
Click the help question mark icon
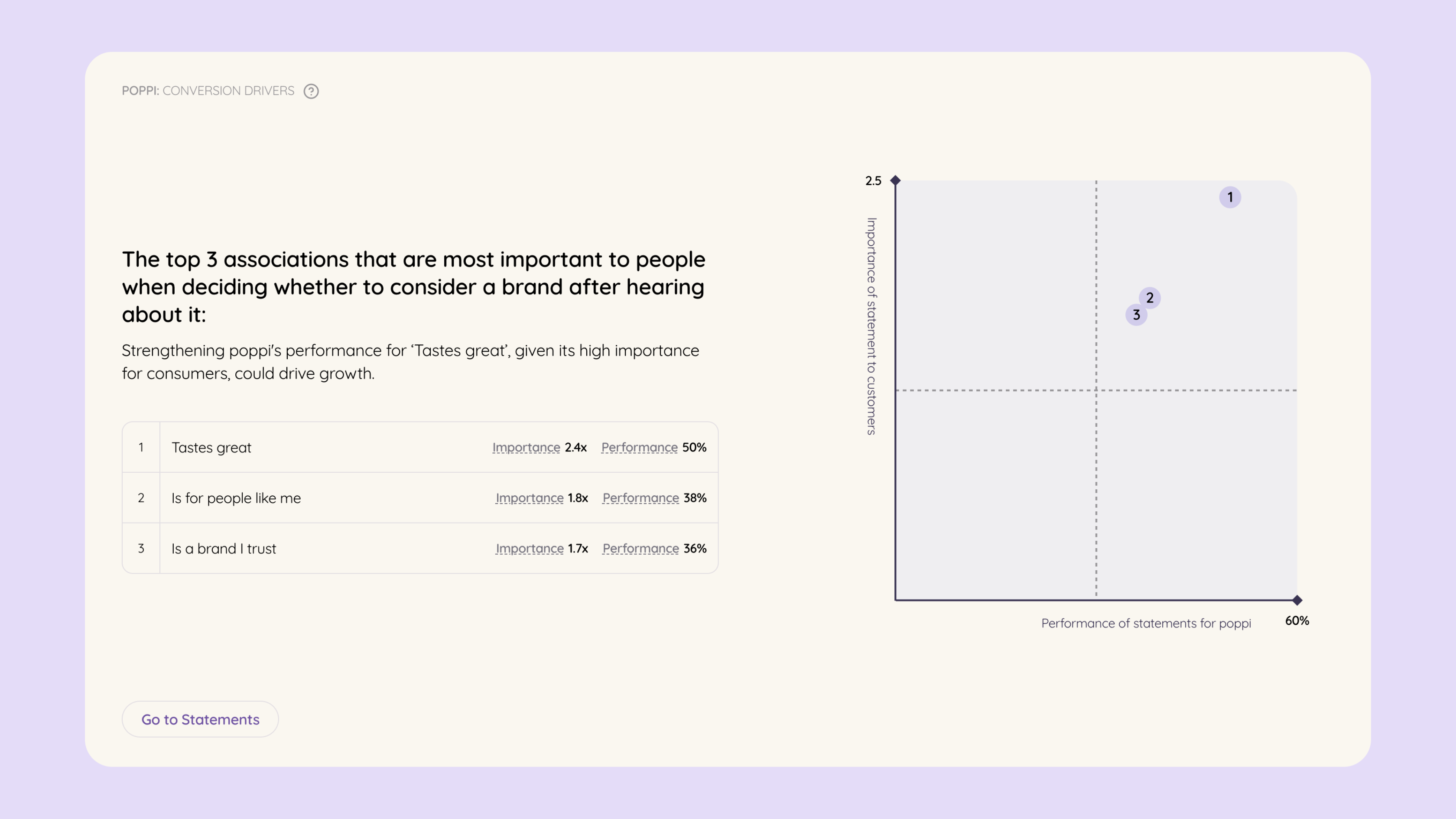(311, 91)
